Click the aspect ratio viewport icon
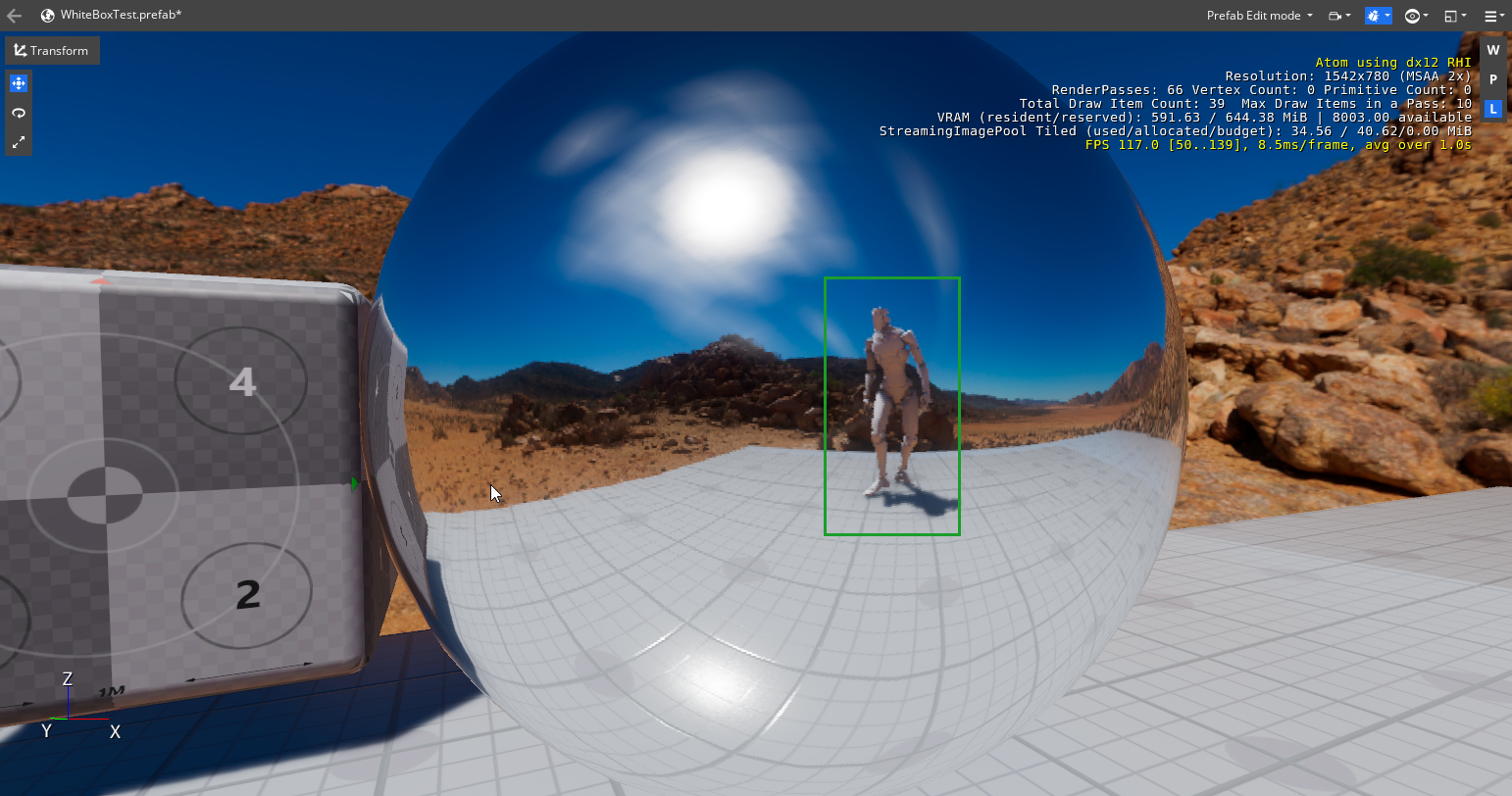Screen dimensions: 1512x796 1452,16
